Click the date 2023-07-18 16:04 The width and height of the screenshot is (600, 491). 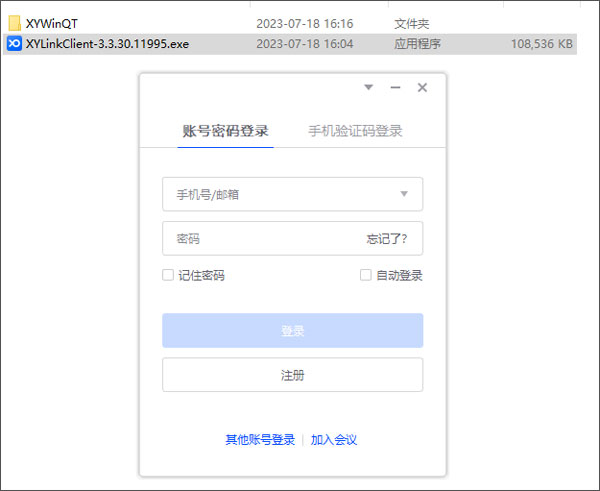pyautogui.click(x=305, y=44)
